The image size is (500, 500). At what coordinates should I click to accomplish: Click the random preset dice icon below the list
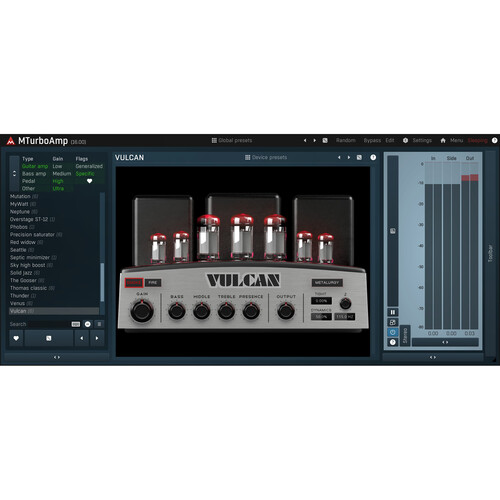pyautogui.click(x=49, y=338)
